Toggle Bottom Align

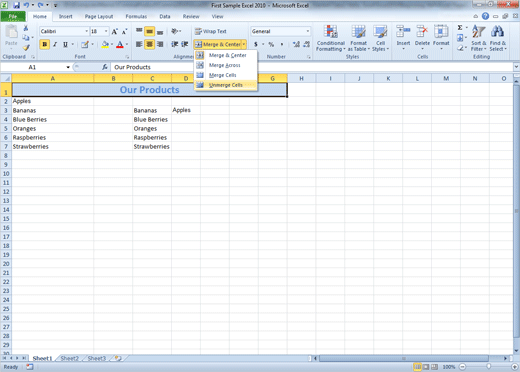[160, 31]
